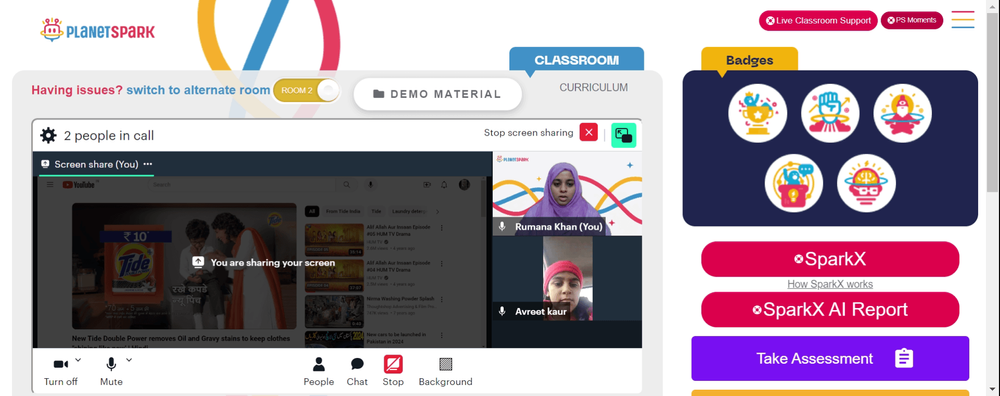1000x396 pixels.
Task: Click the 'You are sharing your screen' message
Action: pyautogui.click(x=263, y=262)
